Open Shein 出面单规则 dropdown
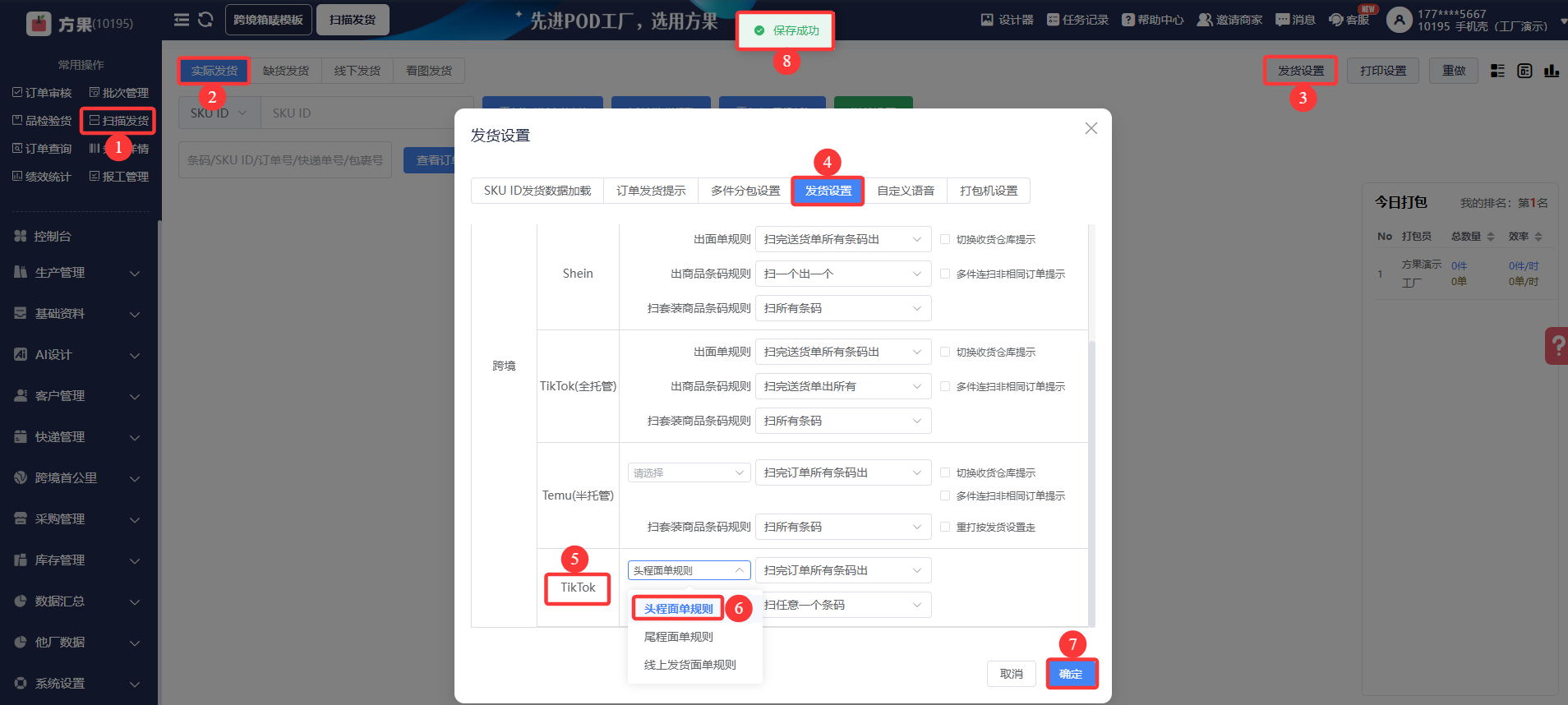 (x=843, y=239)
